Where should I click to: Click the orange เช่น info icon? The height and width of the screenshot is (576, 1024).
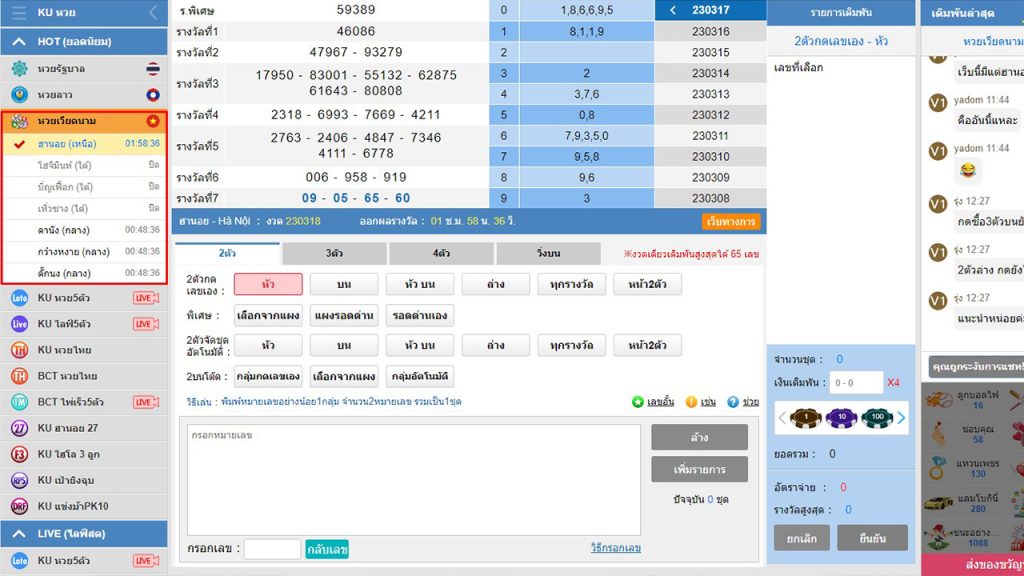pyautogui.click(x=691, y=402)
